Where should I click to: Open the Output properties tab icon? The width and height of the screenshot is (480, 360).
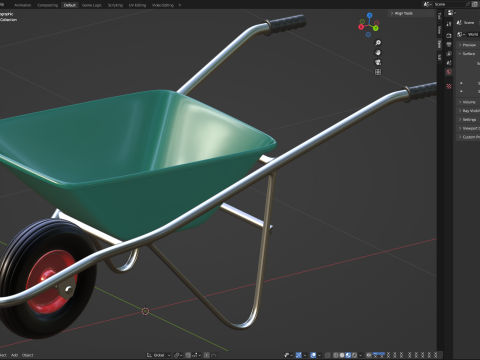click(x=449, y=44)
